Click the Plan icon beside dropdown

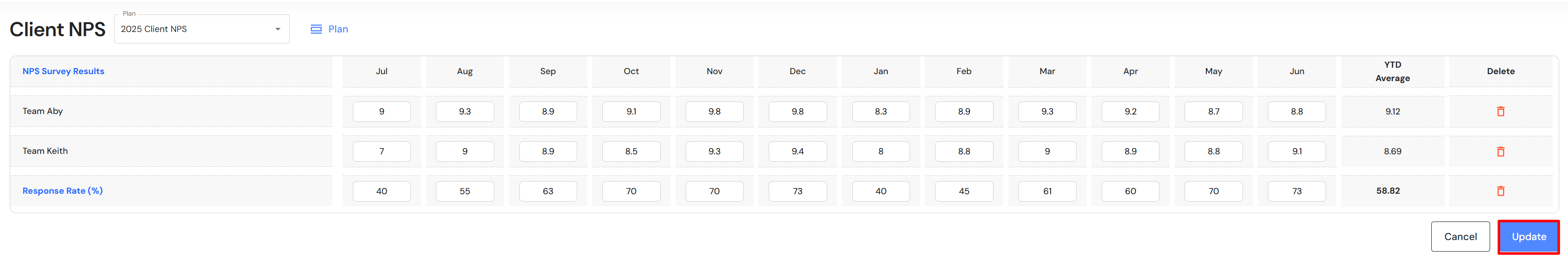(316, 29)
